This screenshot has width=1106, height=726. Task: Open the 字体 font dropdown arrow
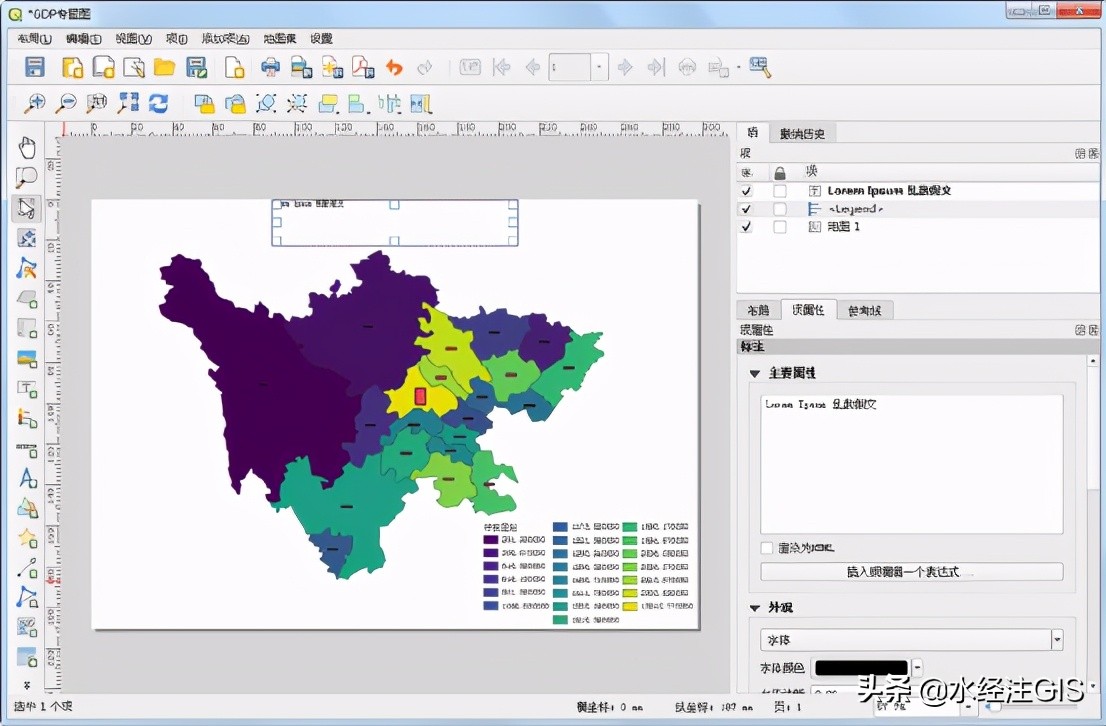click(x=1057, y=639)
